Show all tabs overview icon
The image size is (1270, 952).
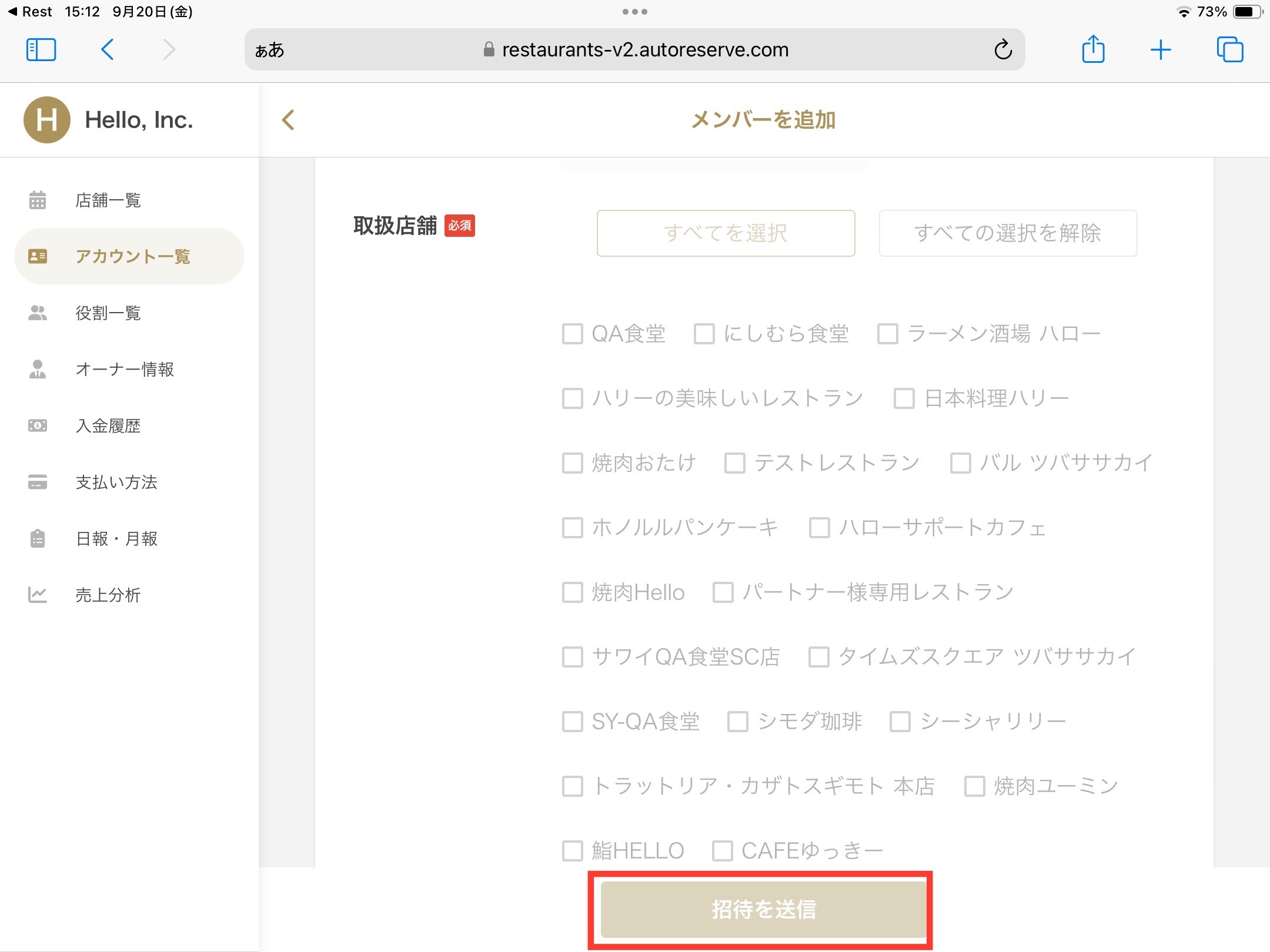click(1229, 50)
